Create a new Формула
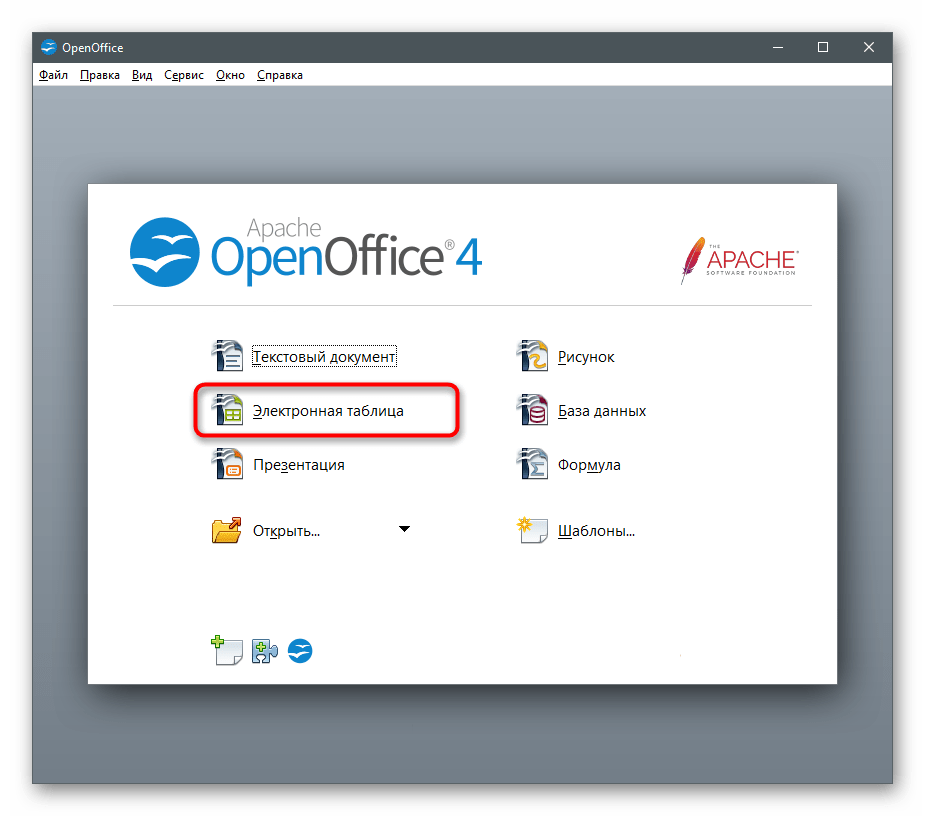925x816 pixels. (589, 465)
